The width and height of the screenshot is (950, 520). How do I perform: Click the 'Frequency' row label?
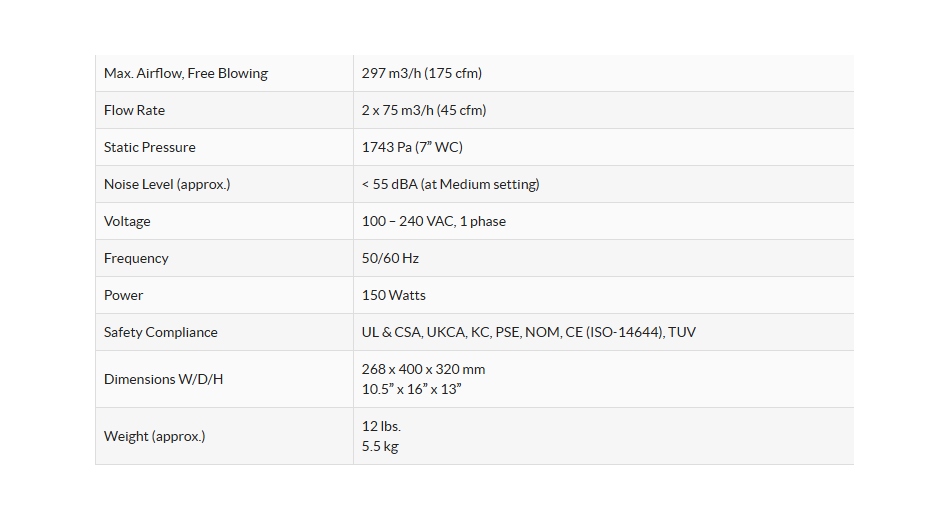pos(136,258)
